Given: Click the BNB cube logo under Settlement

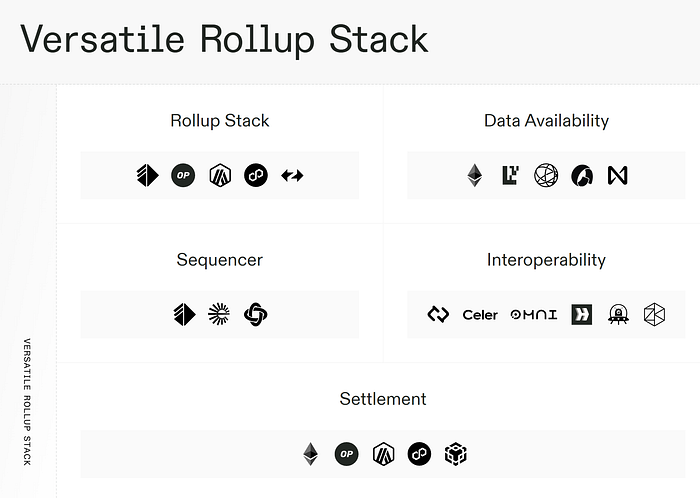Looking at the screenshot, I should 456,454.
